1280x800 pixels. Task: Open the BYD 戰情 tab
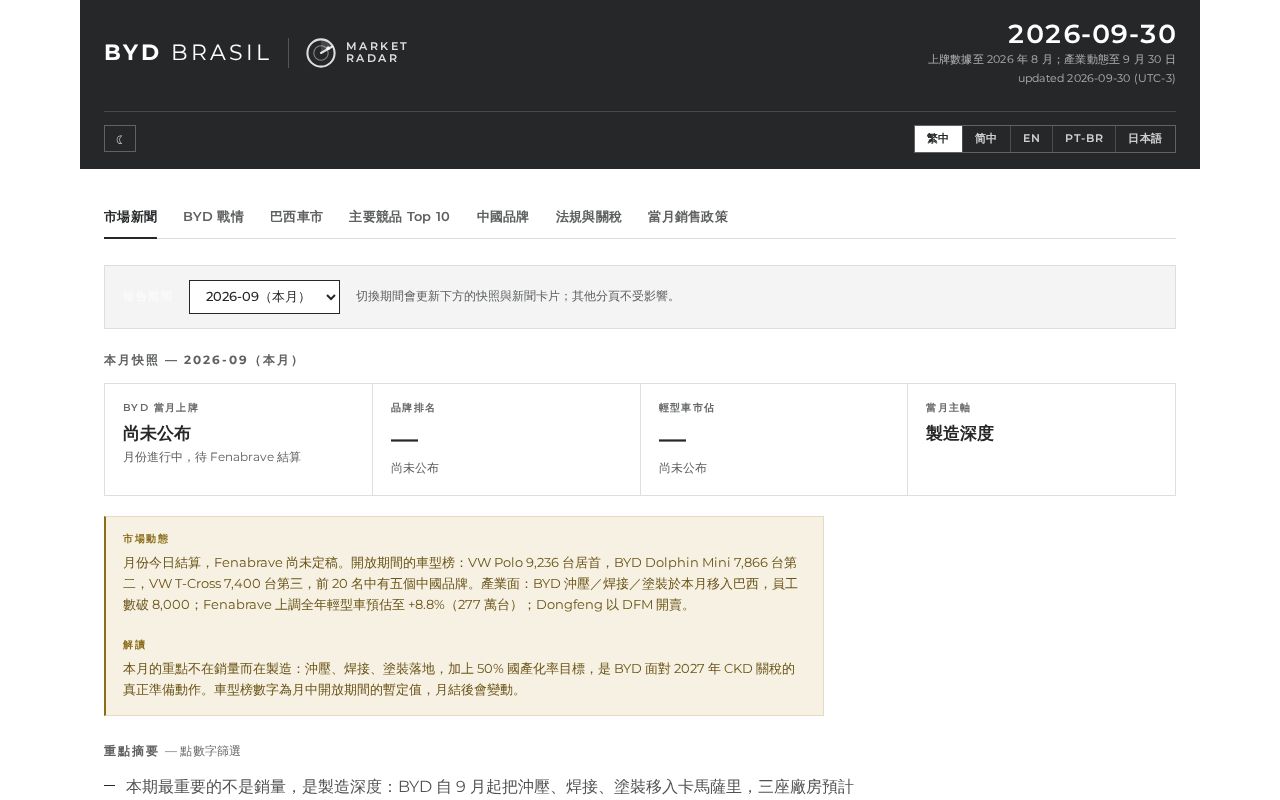tap(213, 217)
